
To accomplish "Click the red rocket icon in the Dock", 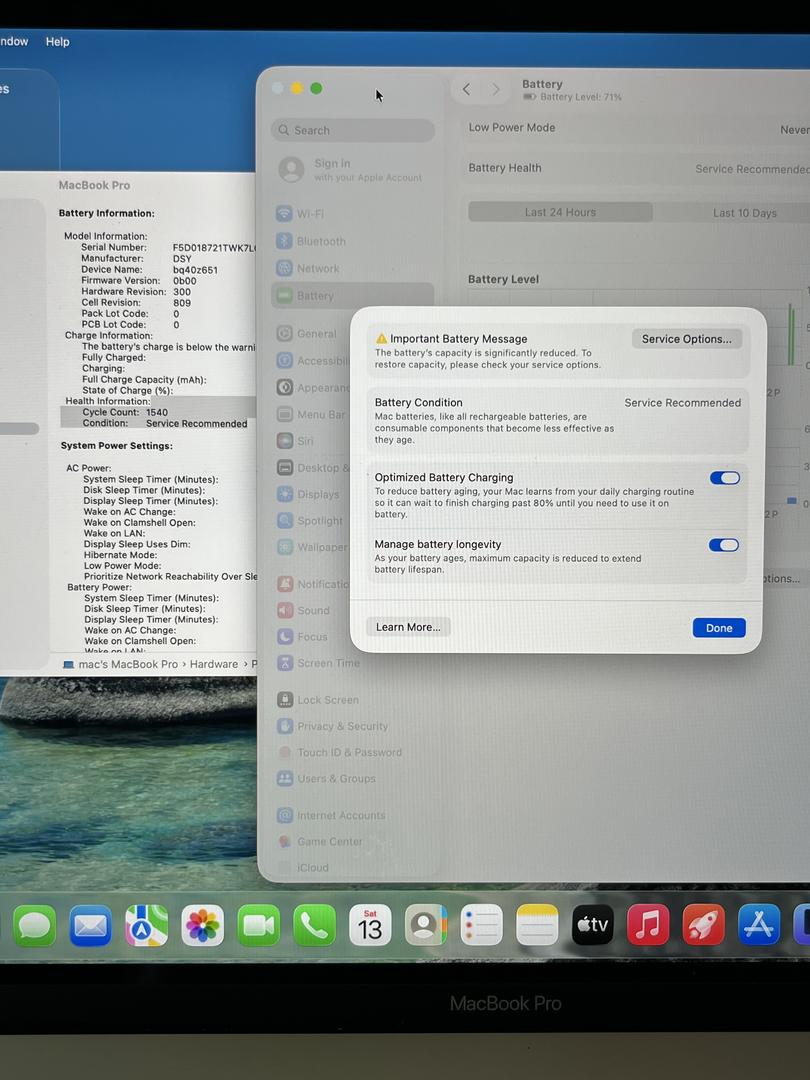I will point(703,925).
